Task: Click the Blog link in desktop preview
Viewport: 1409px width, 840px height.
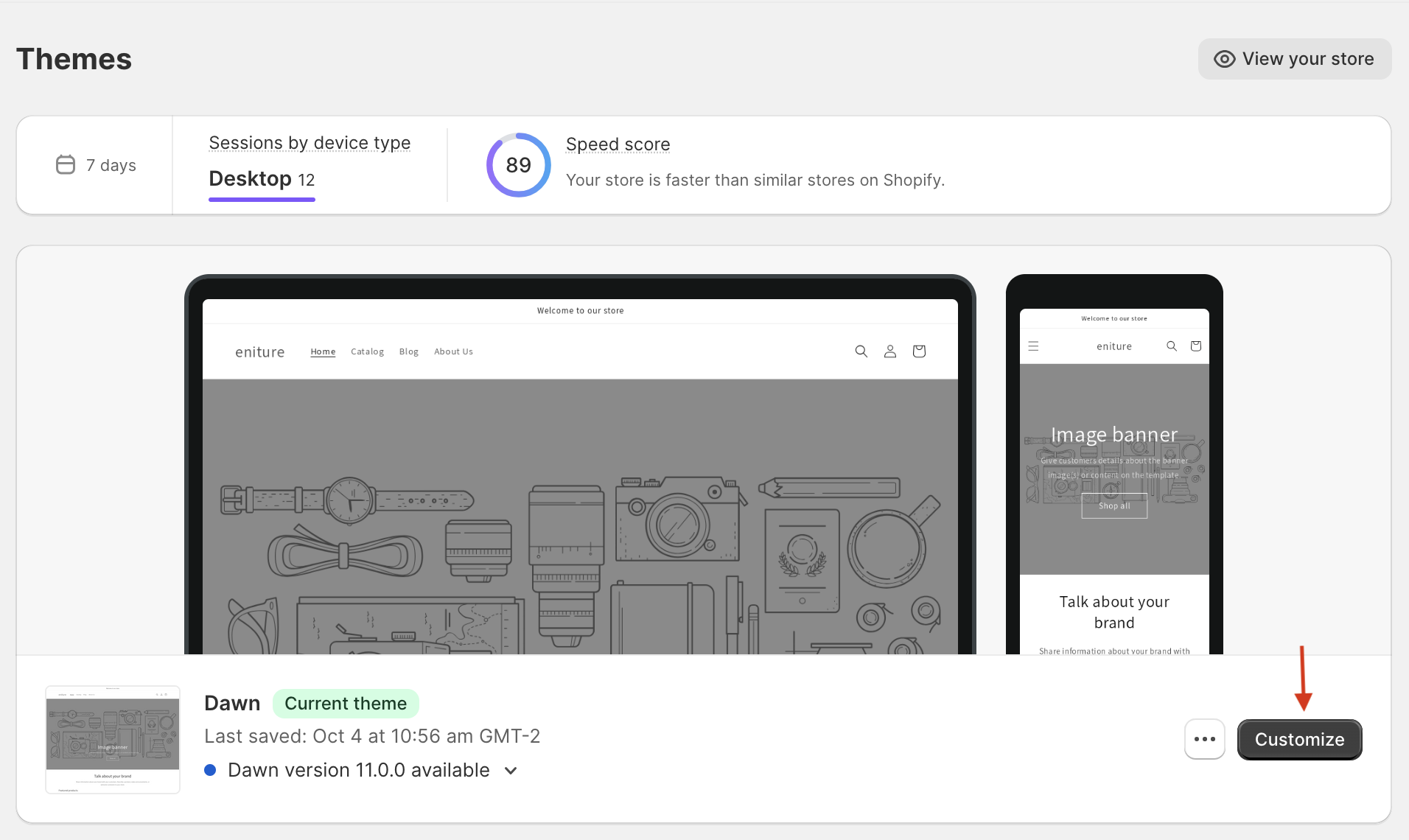Action: click(409, 352)
